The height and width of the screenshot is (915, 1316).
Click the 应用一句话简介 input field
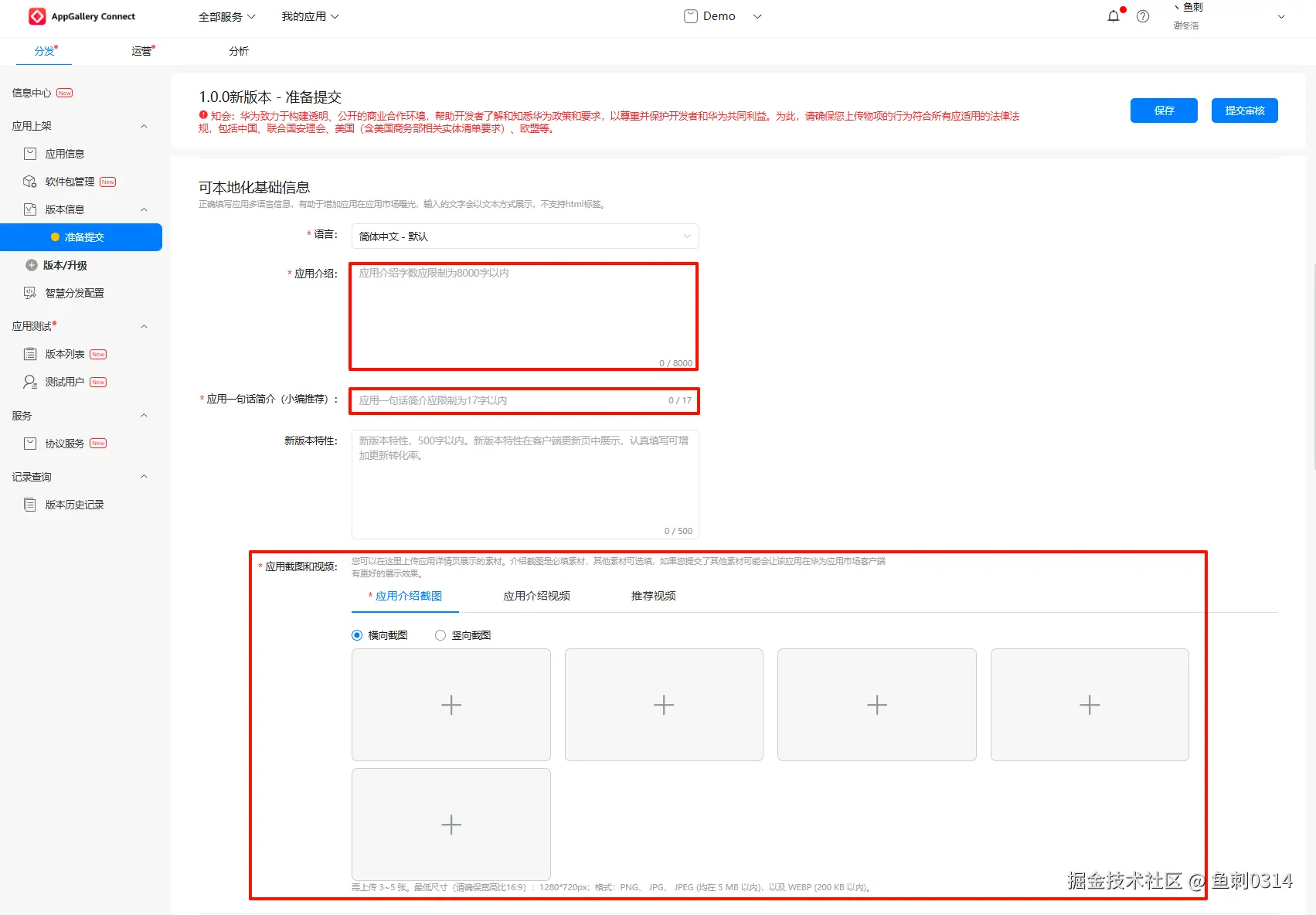coord(525,401)
